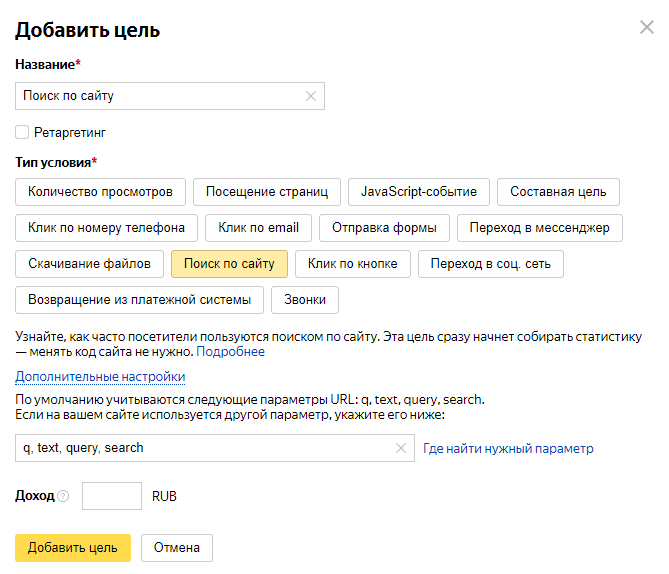Close the Добавить цель dialog
Image resolution: width=669 pixels, height=574 pixels.
click(646, 28)
